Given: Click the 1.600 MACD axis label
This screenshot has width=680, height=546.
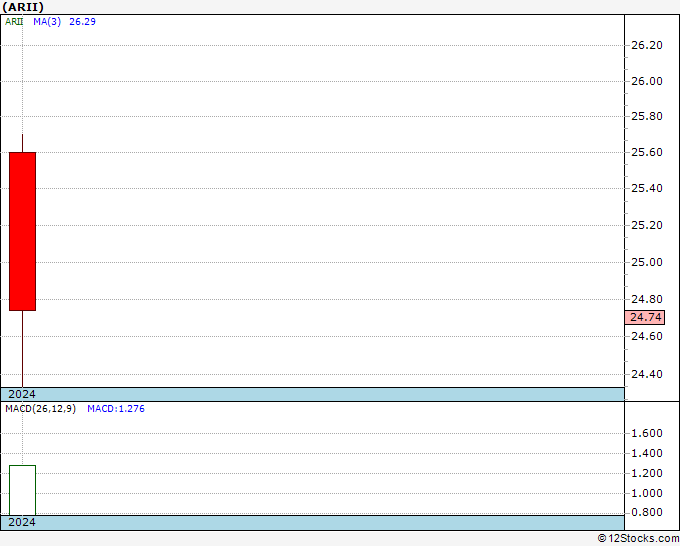Looking at the screenshot, I should (x=647, y=433).
